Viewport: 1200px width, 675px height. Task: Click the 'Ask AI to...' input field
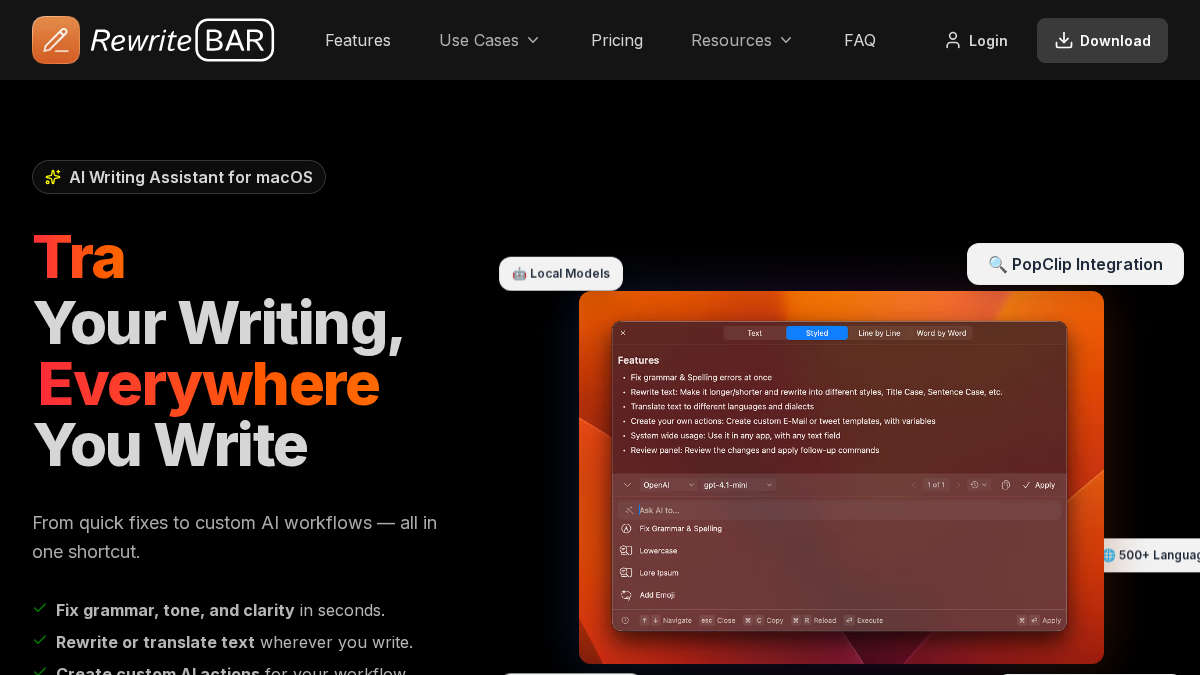(x=839, y=510)
